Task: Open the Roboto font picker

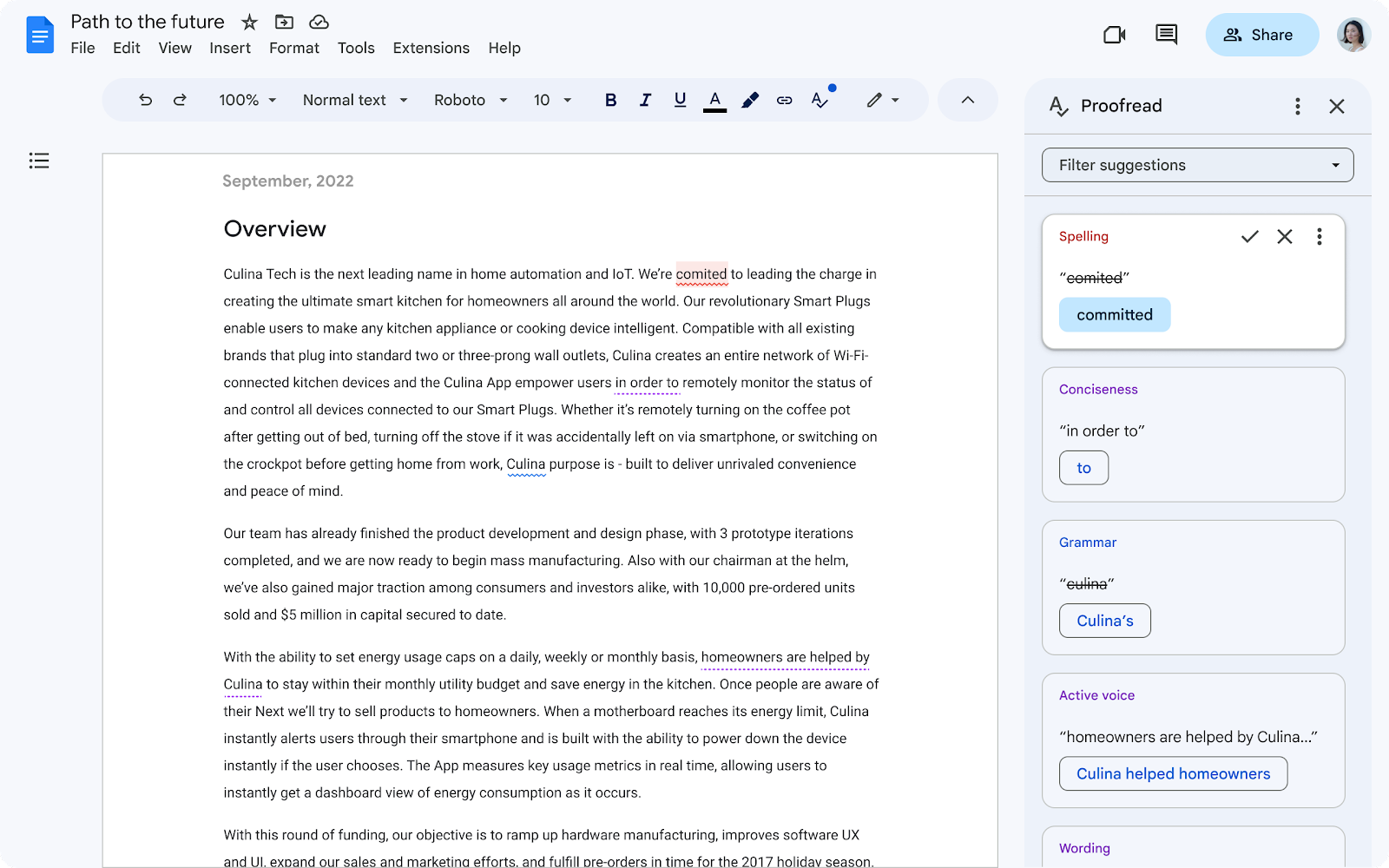Action: coord(469,100)
